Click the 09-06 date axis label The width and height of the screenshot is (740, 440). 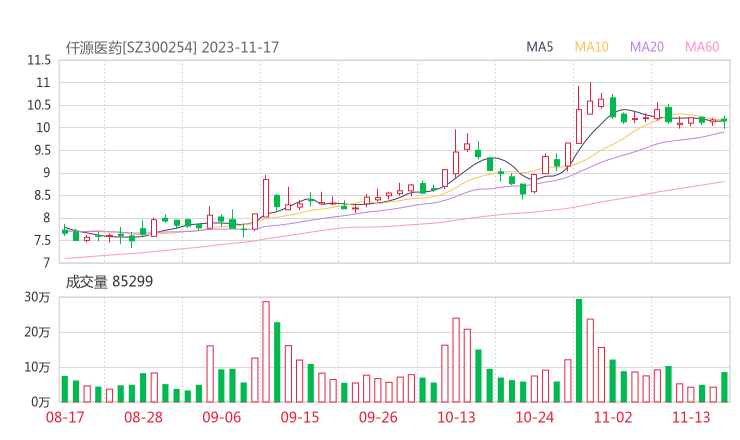click(221, 417)
